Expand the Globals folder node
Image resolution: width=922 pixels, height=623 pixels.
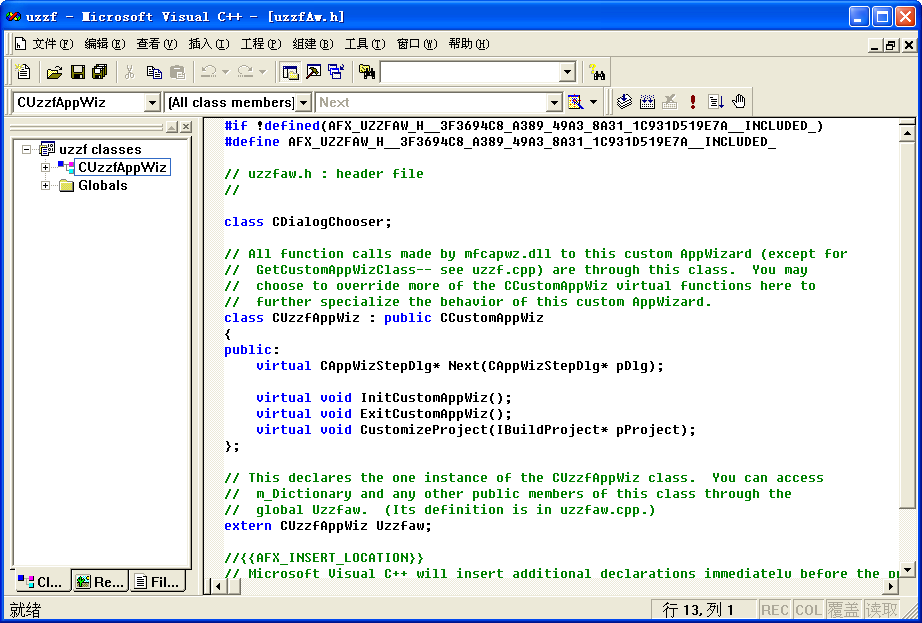pos(45,186)
